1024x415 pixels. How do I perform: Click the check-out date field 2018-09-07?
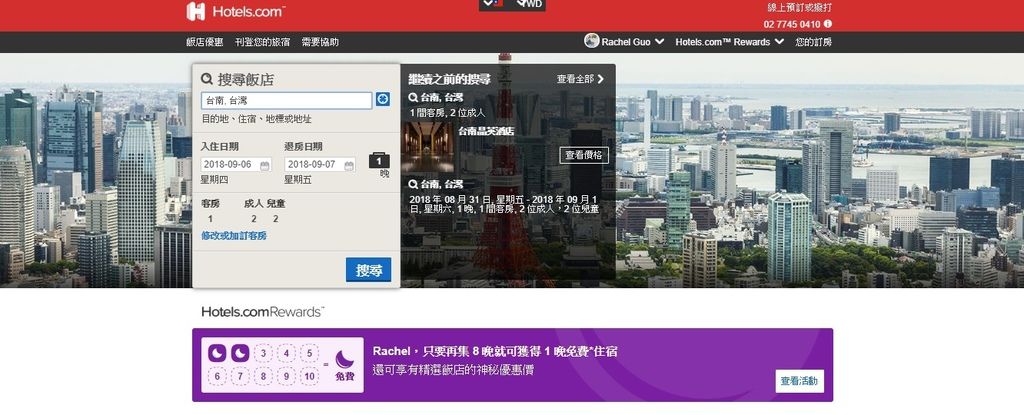pyautogui.click(x=320, y=165)
